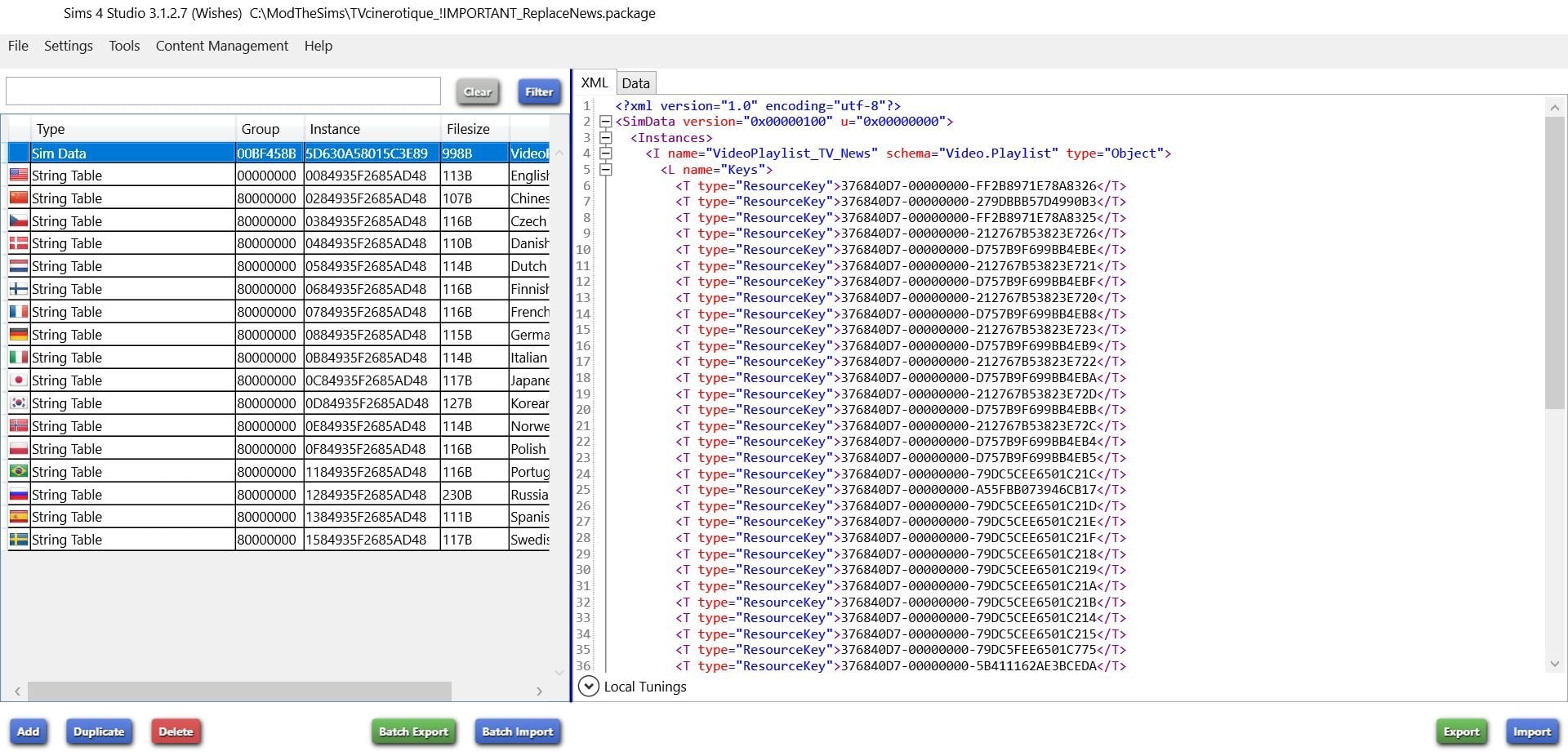The image size is (1568, 756).
Task: Click the Filter button
Action: [539, 91]
